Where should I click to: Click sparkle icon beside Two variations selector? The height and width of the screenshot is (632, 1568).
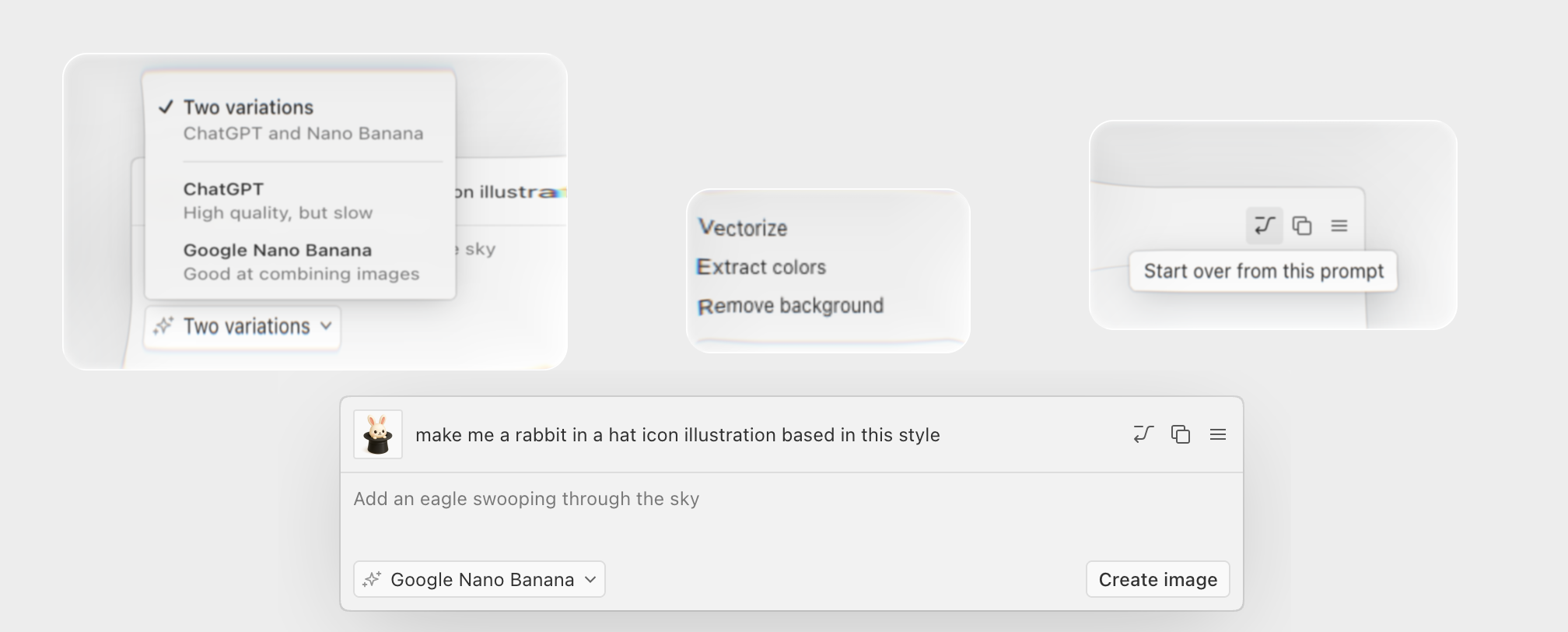tap(163, 326)
